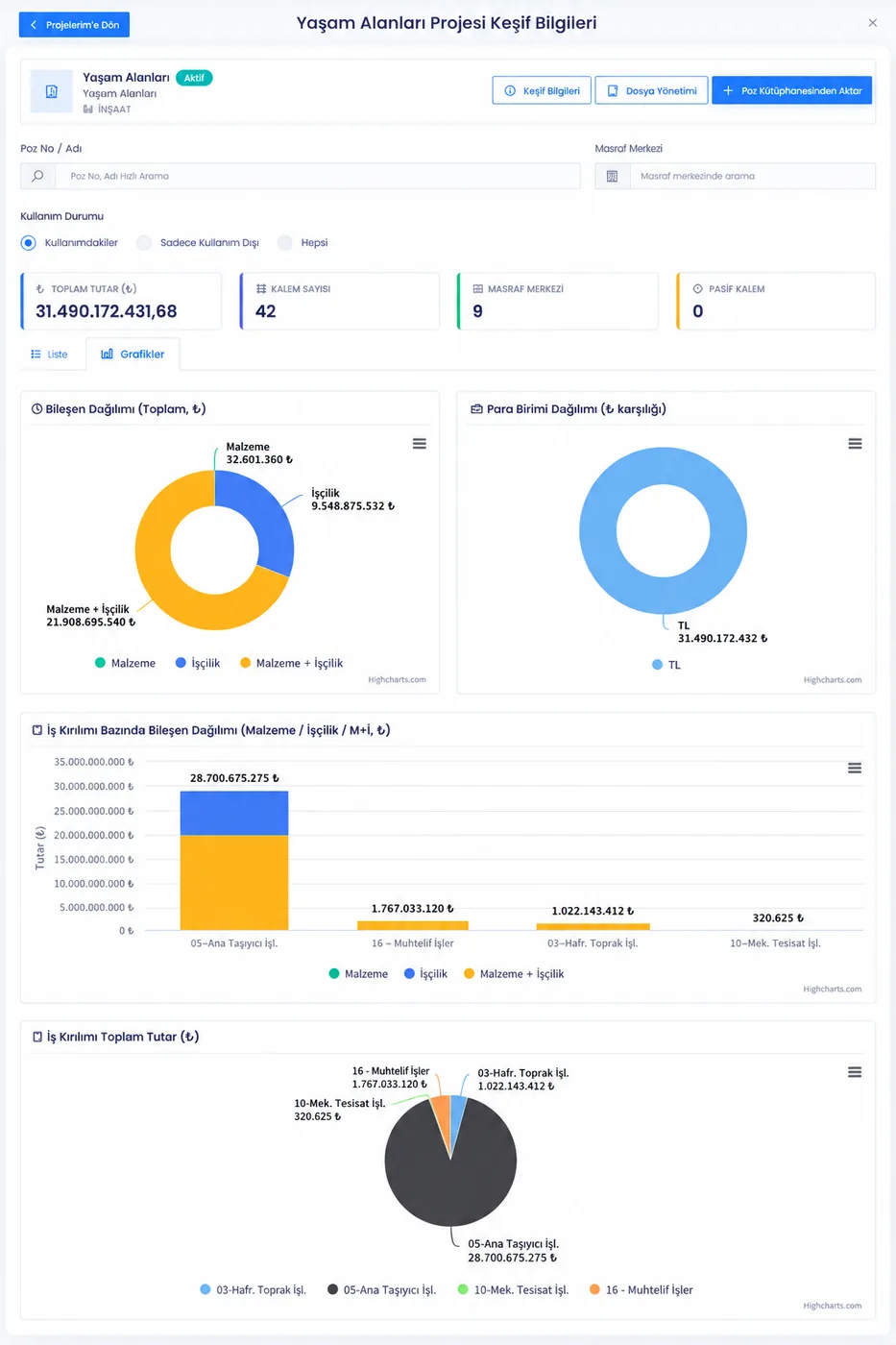The height and width of the screenshot is (1345, 896).
Task: Open Bileşen Dağılımı chart hamburger menu
Action: click(420, 444)
